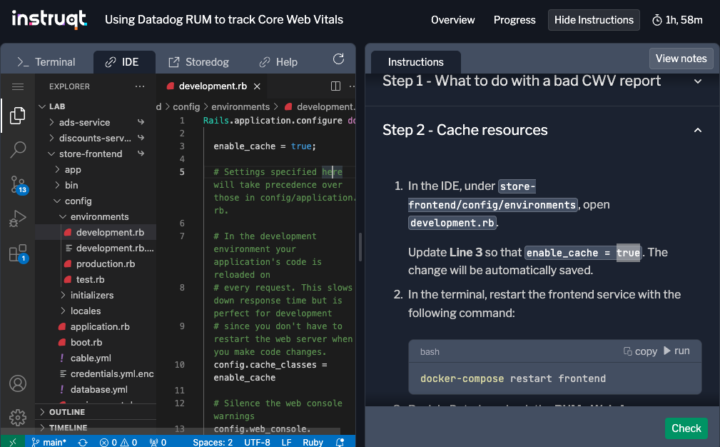Click the green Check button

(686, 428)
